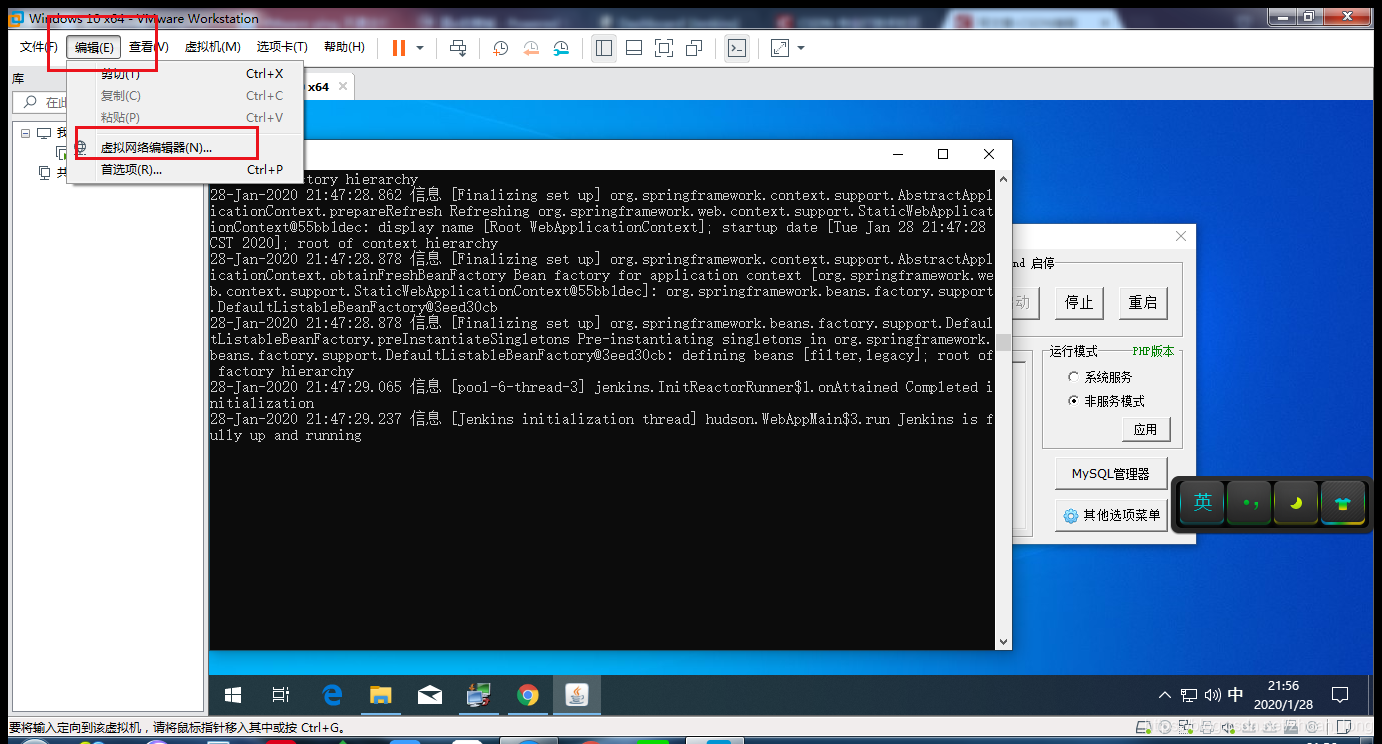Open the Snapshot Manager wrench-clock icon
Image resolution: width=1382 pixels, height=744 pixels.
point(561,48)
